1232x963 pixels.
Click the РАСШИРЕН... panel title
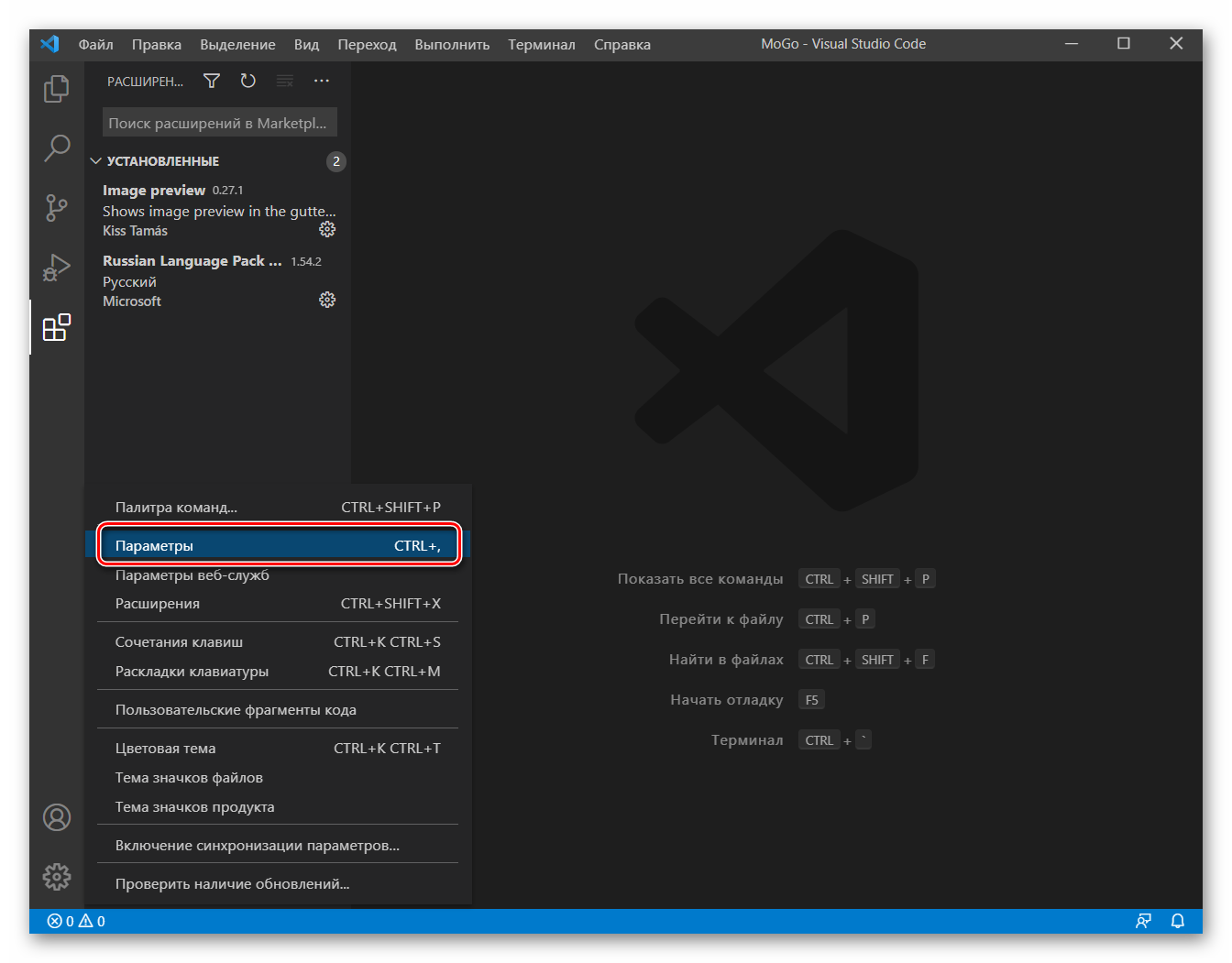point(145,82)
